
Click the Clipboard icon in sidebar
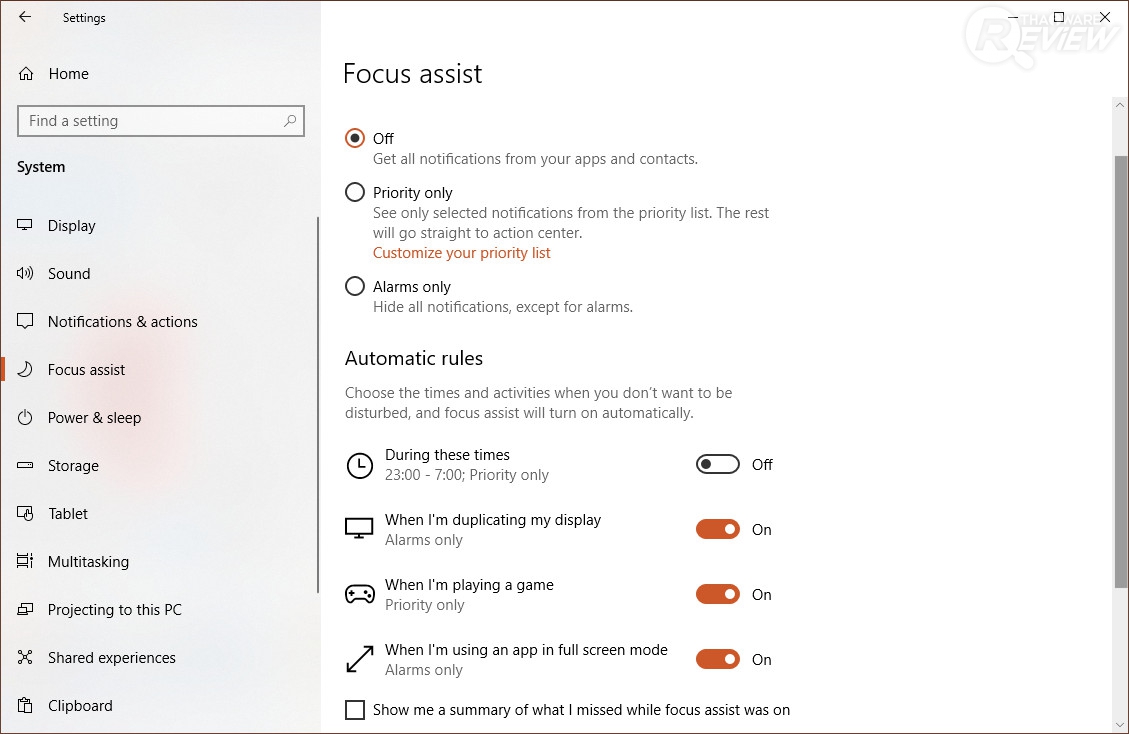(x=26, y=706)
